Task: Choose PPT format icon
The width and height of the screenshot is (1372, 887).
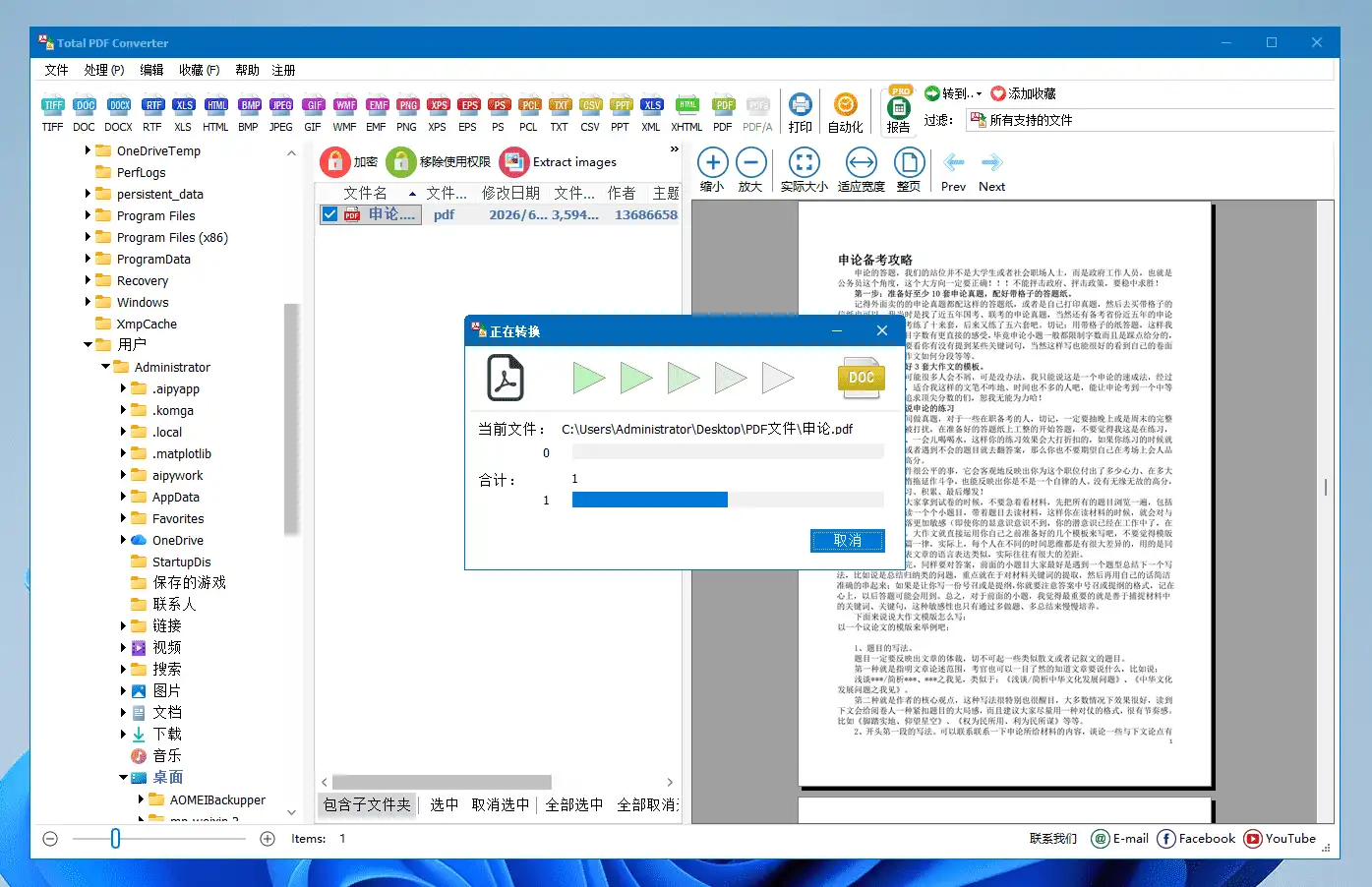Action: tap(621, 114)
